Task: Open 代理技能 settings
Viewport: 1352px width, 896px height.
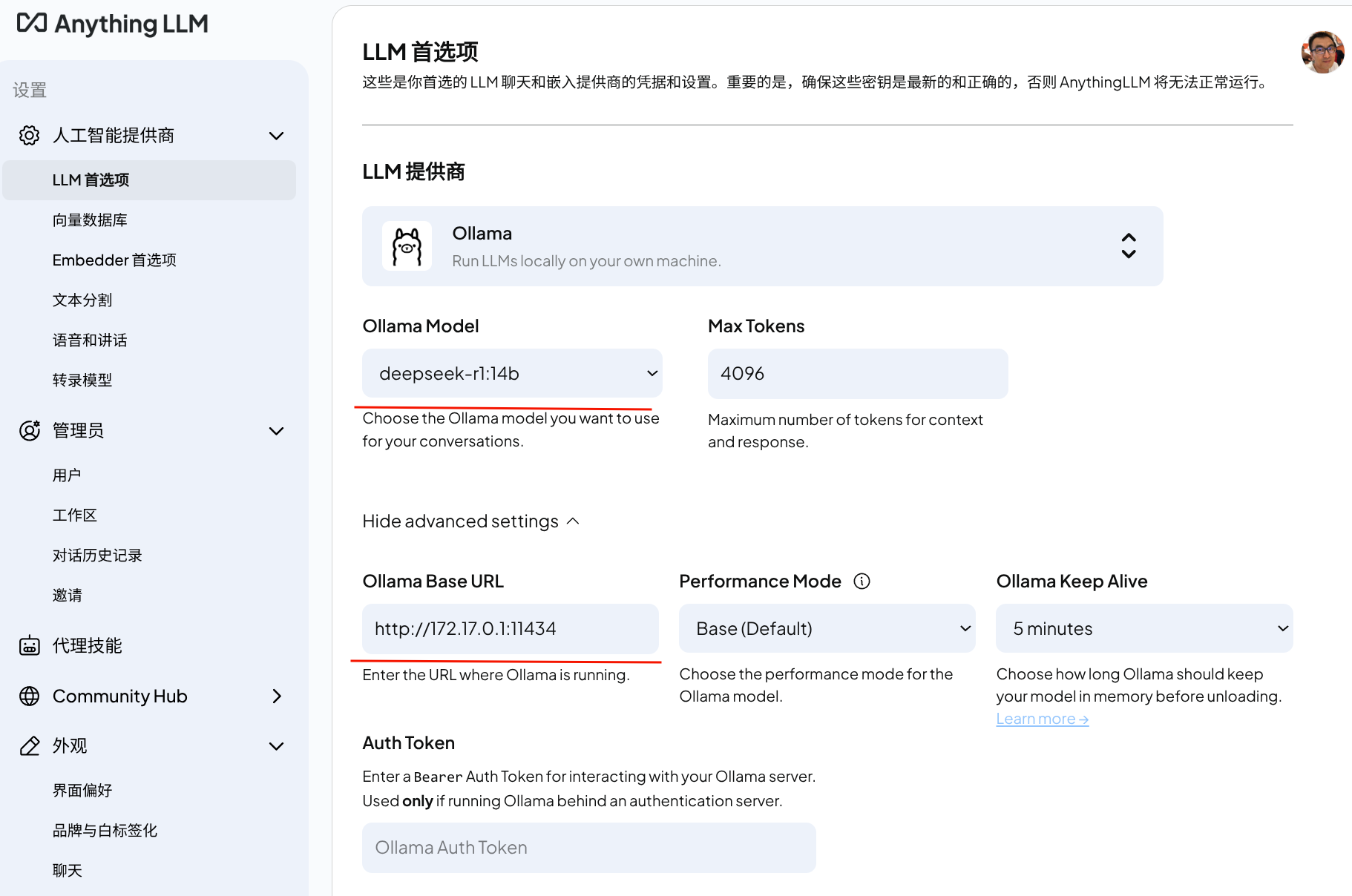Action: click(x=88, y=645)
